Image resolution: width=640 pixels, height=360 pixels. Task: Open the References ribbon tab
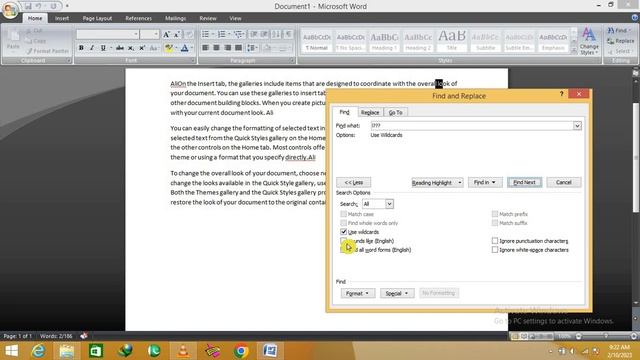click(138, 18)
